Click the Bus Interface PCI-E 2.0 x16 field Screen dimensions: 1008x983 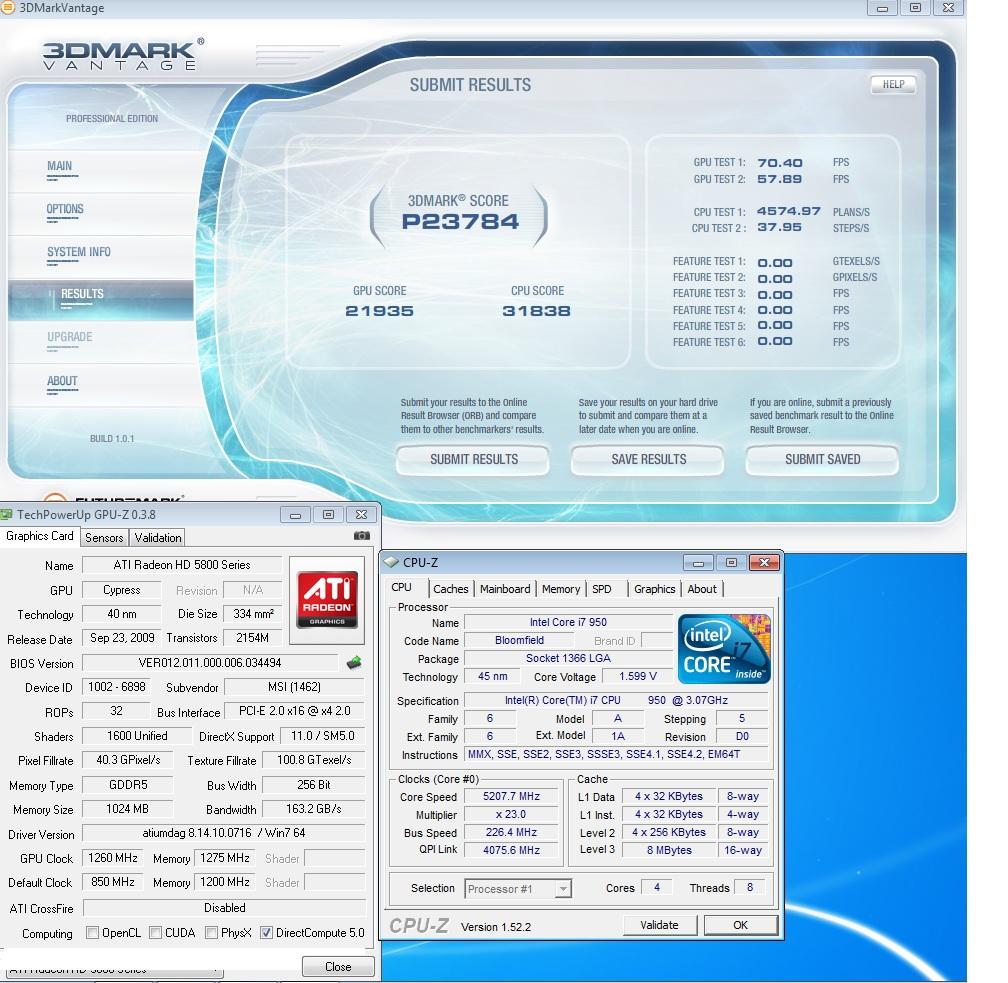click(x=294, y=711)
